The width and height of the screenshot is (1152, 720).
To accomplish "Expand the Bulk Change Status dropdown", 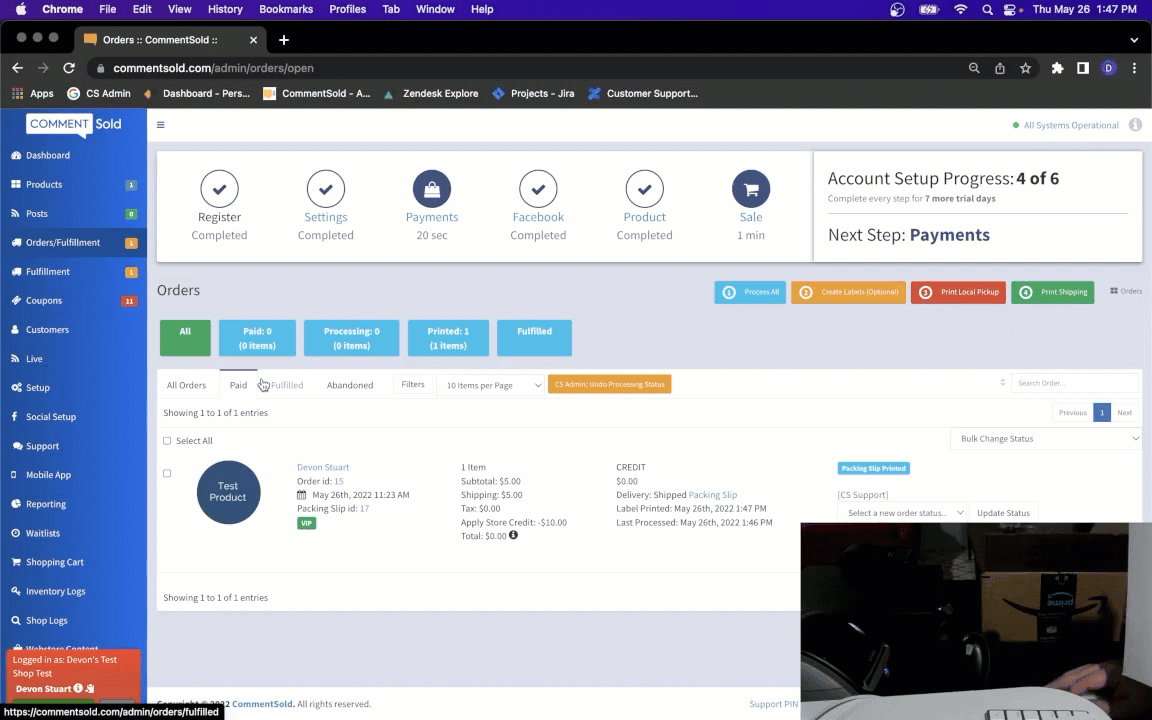I will coord(1045,438).
